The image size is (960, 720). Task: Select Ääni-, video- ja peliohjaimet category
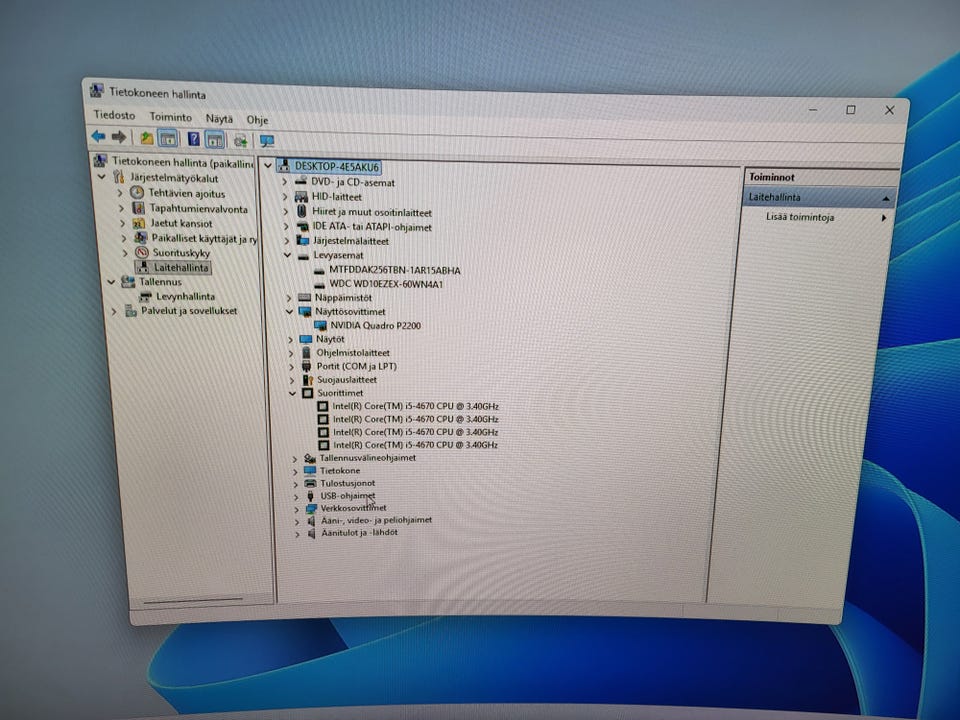coord(377,520)
